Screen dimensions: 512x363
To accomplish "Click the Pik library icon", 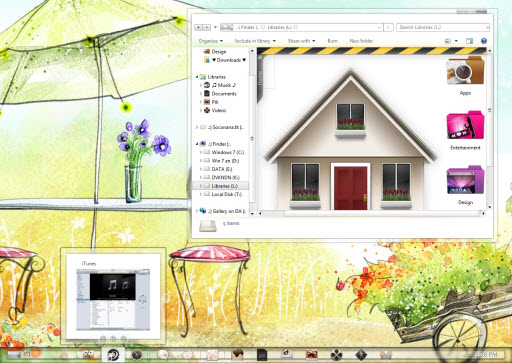I will tap(207, 102).
